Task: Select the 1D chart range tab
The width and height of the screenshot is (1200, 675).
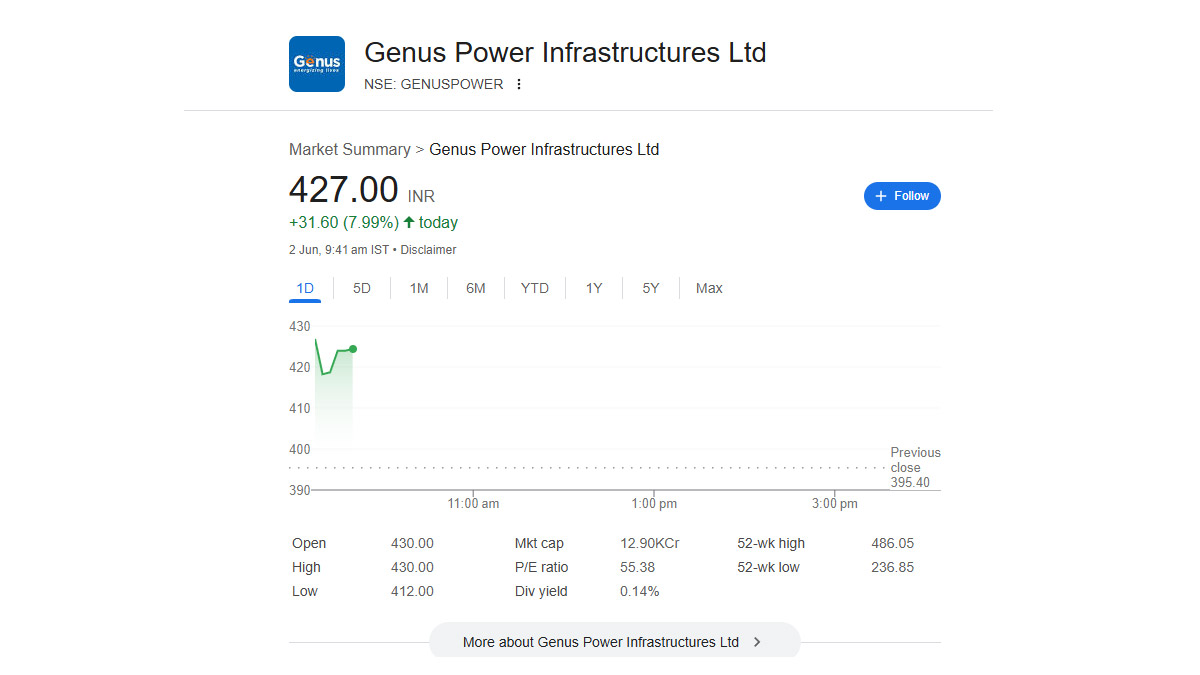Action: [x=305, y=288]
